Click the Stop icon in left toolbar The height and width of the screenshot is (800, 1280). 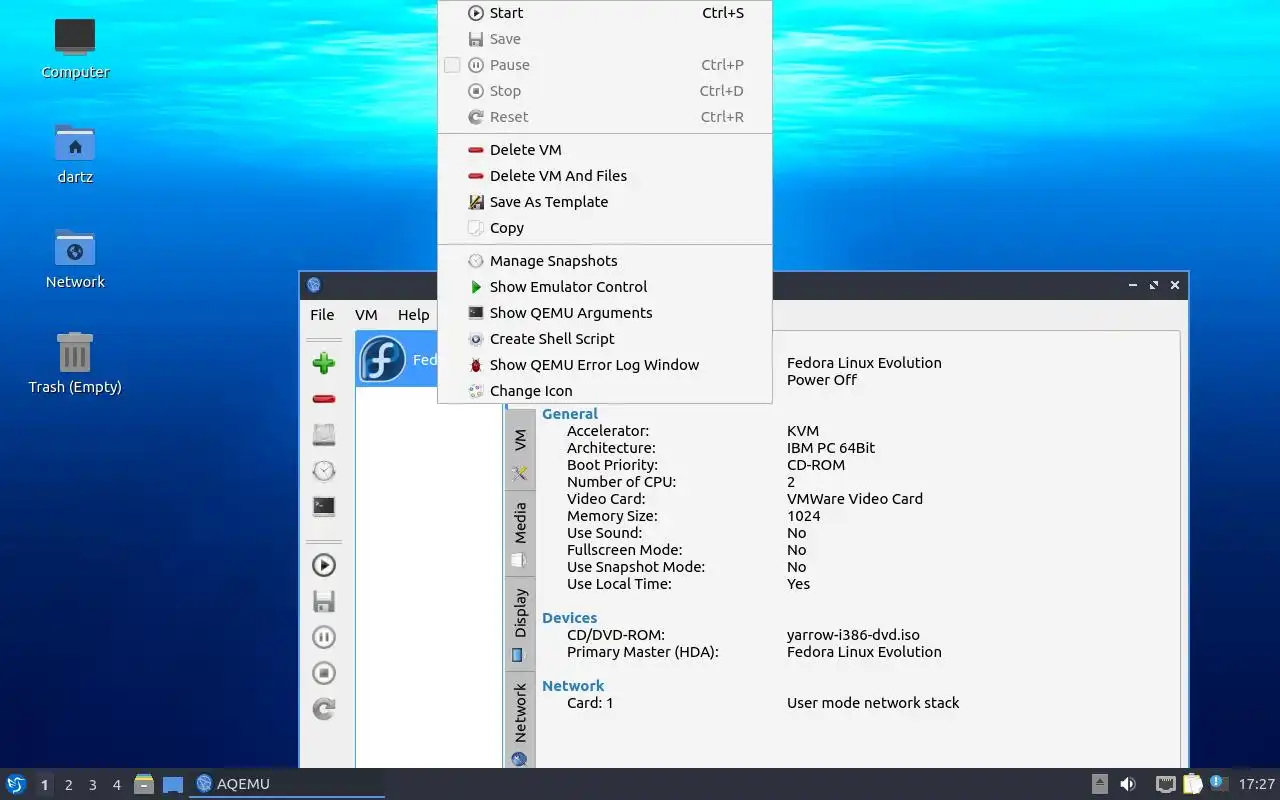(x=323, y=673)
